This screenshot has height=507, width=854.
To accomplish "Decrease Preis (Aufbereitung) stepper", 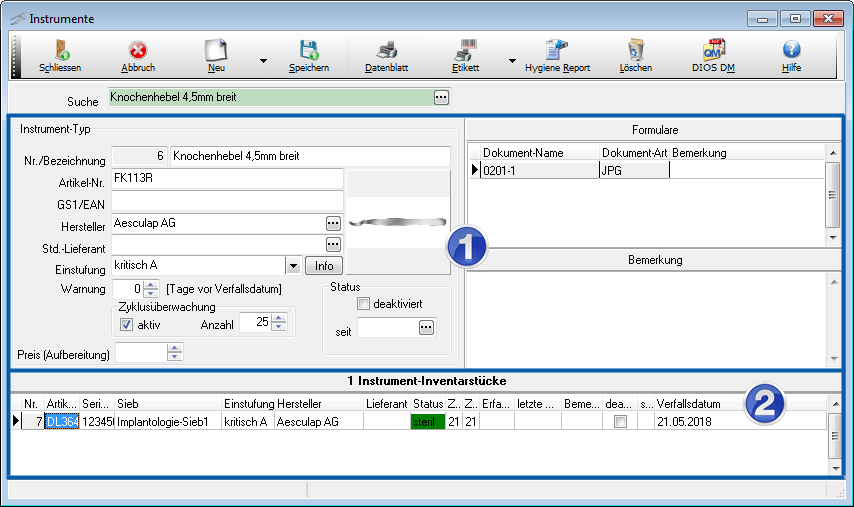I will click(x=174, y=357).
